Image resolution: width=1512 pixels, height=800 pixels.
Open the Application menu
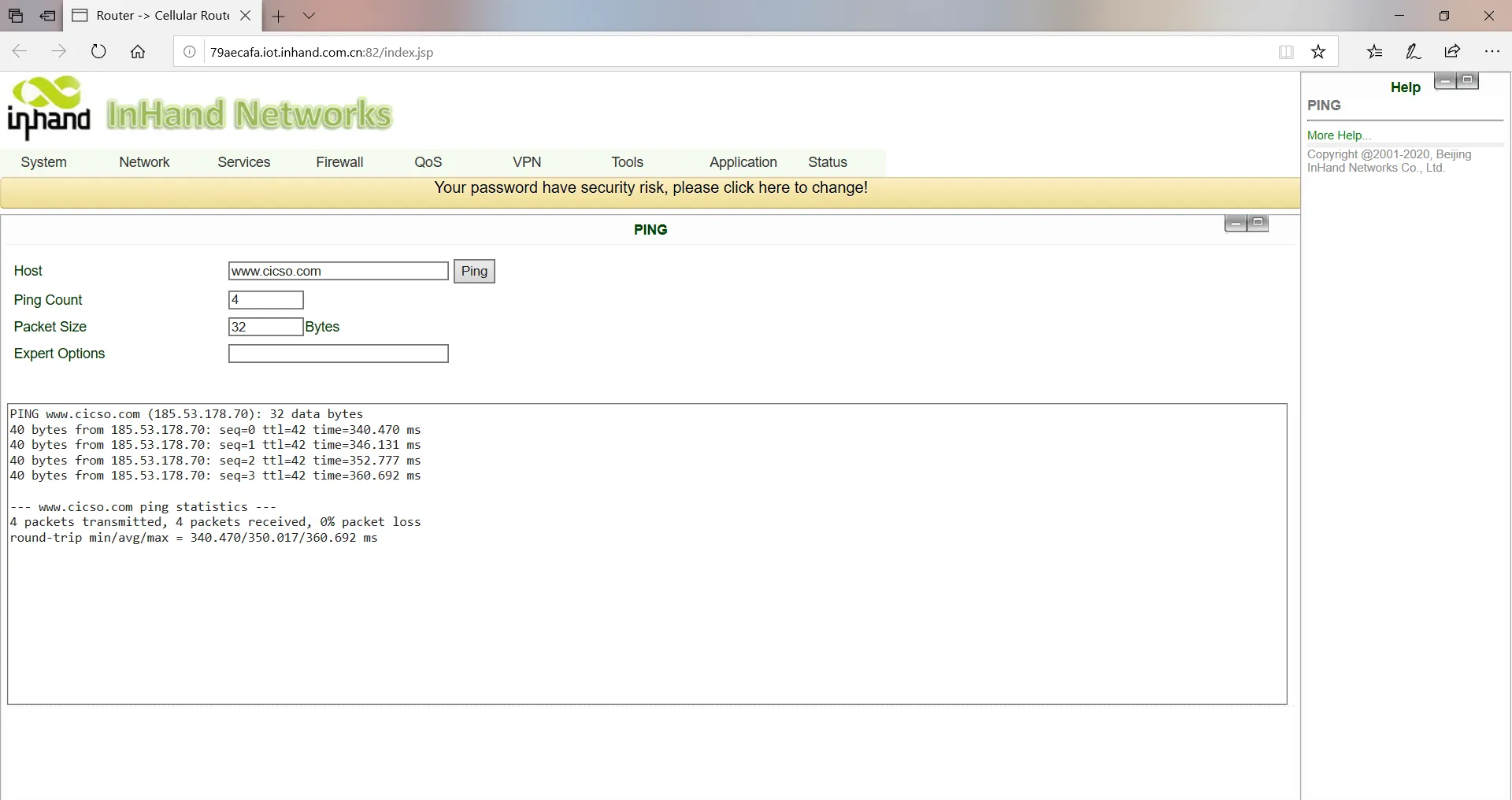tap(743, 162)
